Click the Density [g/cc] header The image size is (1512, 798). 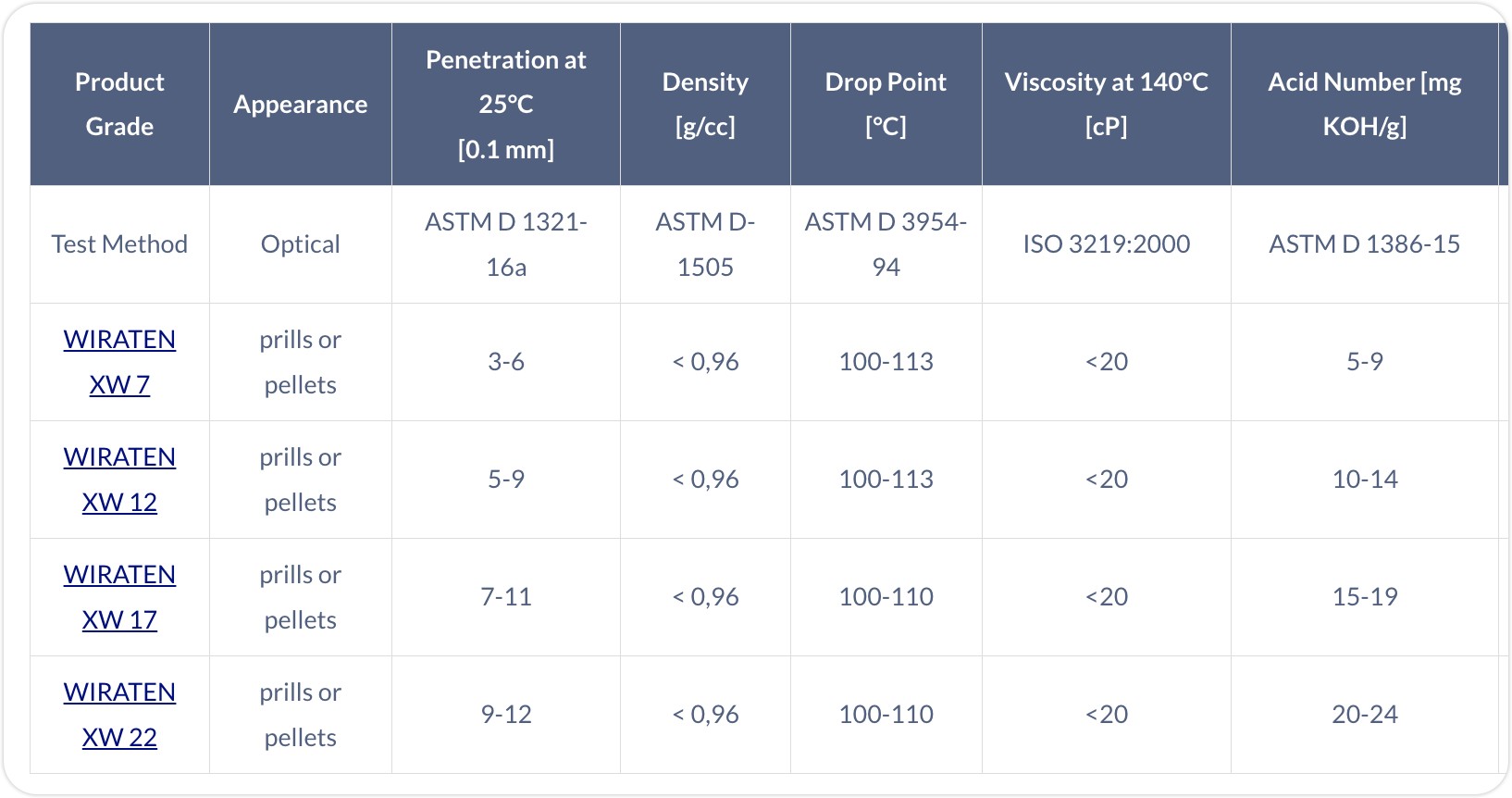tap(705, 105)
